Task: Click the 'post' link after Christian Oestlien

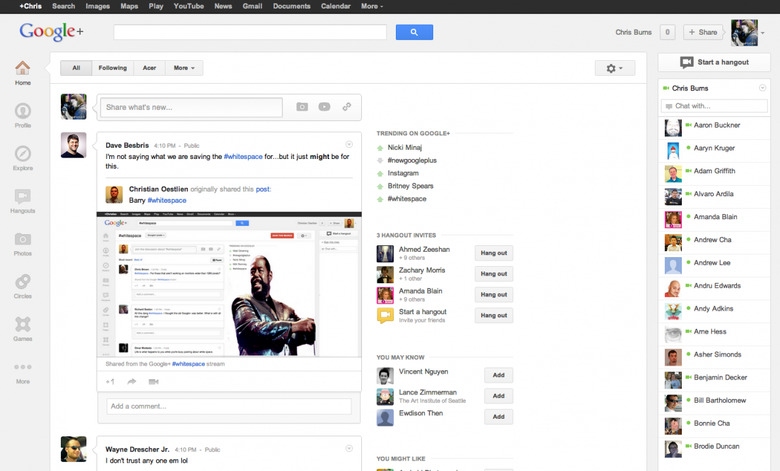Action: click(263, 189)
